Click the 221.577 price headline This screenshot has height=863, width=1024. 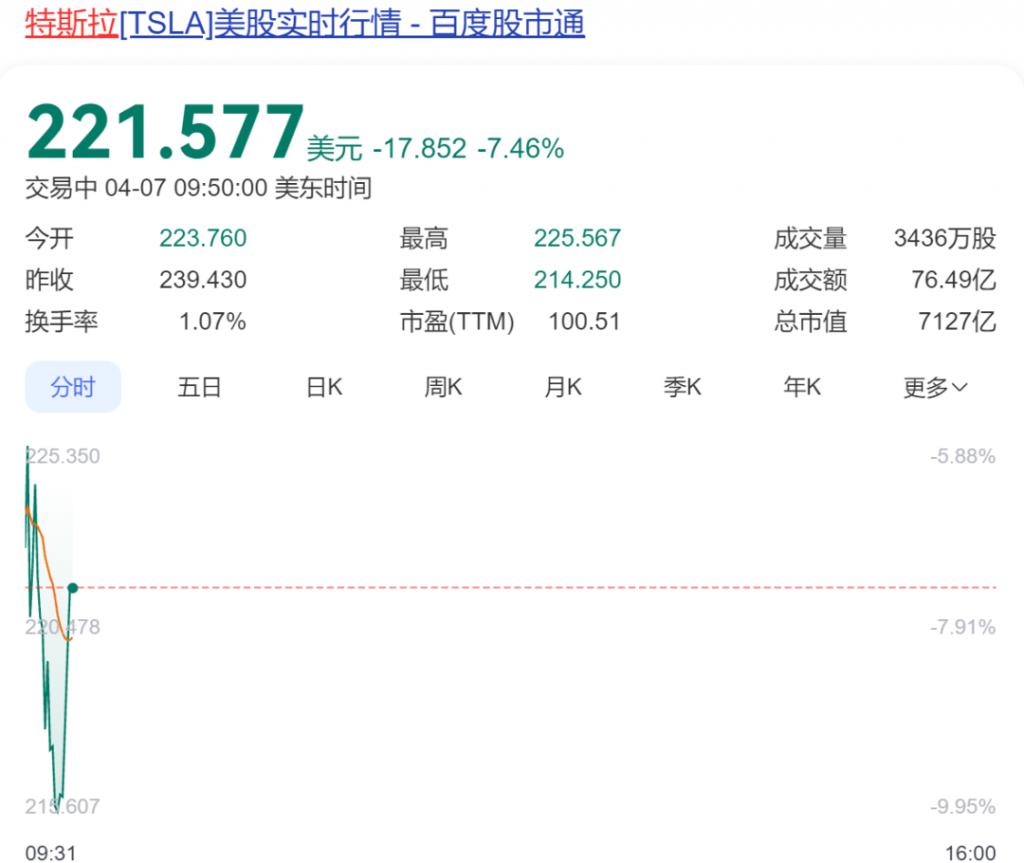pos(165,133)
